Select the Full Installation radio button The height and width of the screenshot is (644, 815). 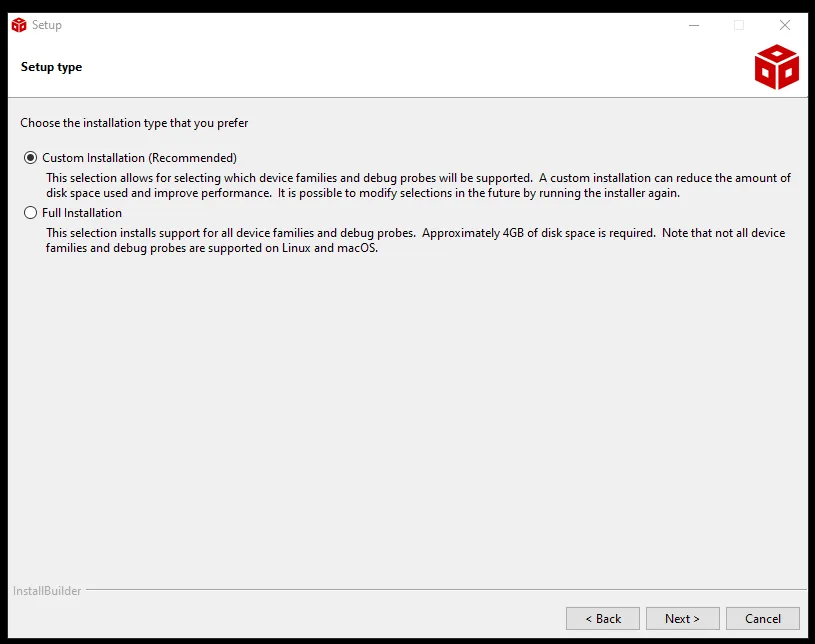(x=30, y=213)
